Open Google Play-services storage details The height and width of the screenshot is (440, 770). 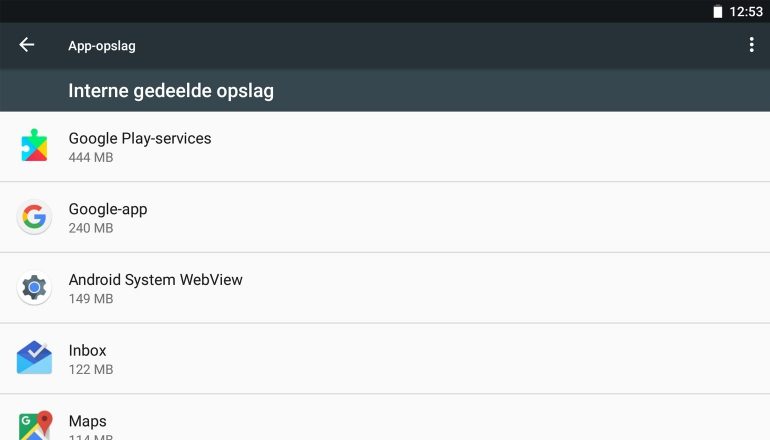400,147
